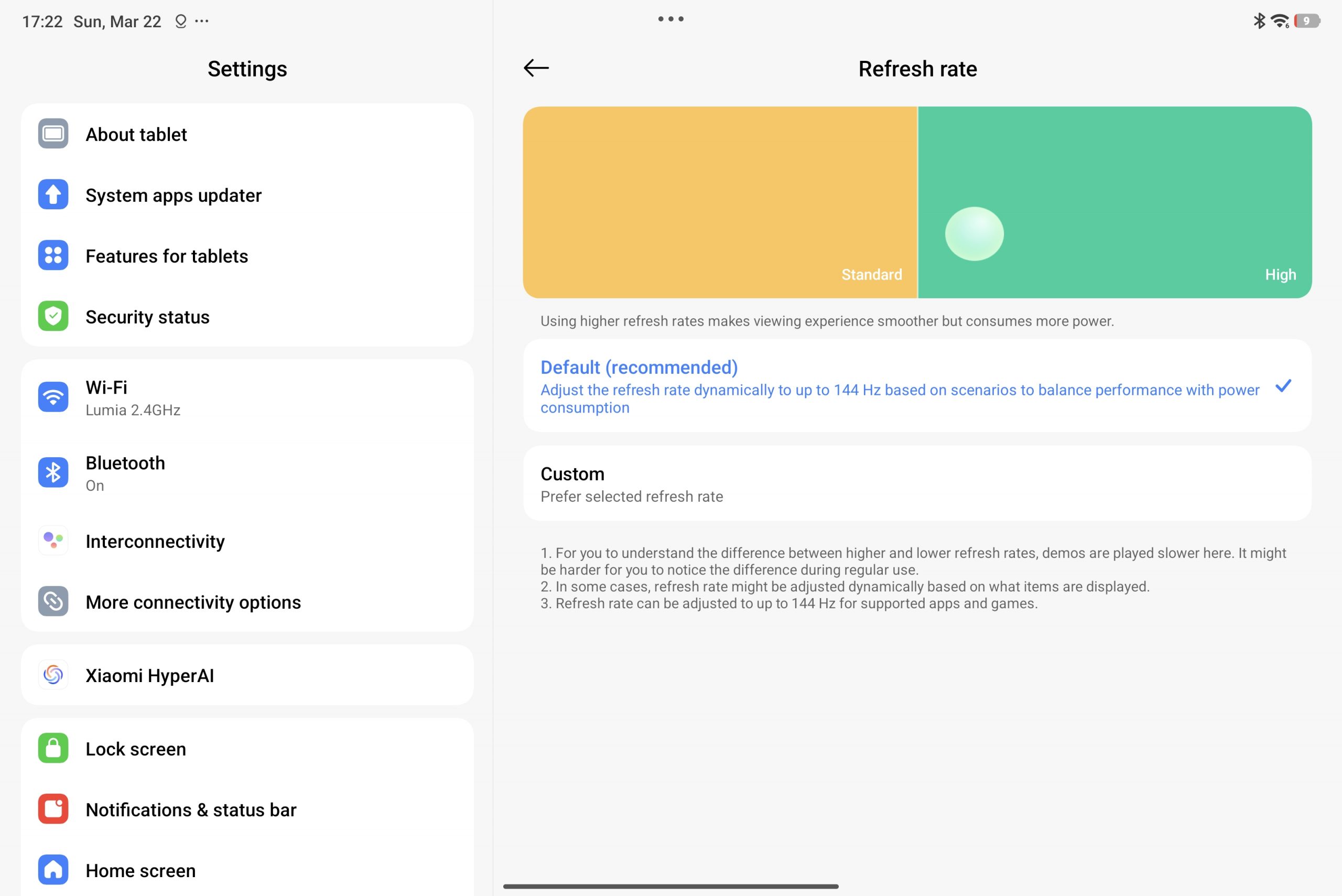Open More connectivity options
Screen dimensions: 1342x896
247,602
